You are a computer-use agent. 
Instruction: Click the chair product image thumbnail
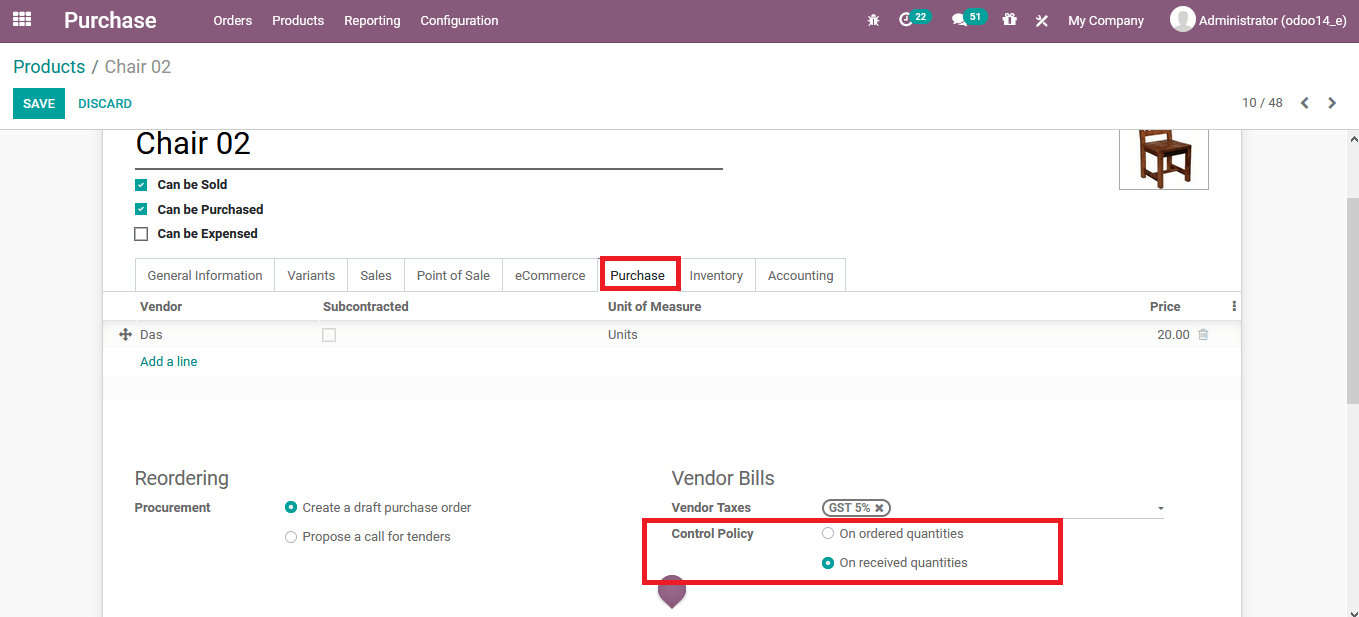[x=1164, y=158]
